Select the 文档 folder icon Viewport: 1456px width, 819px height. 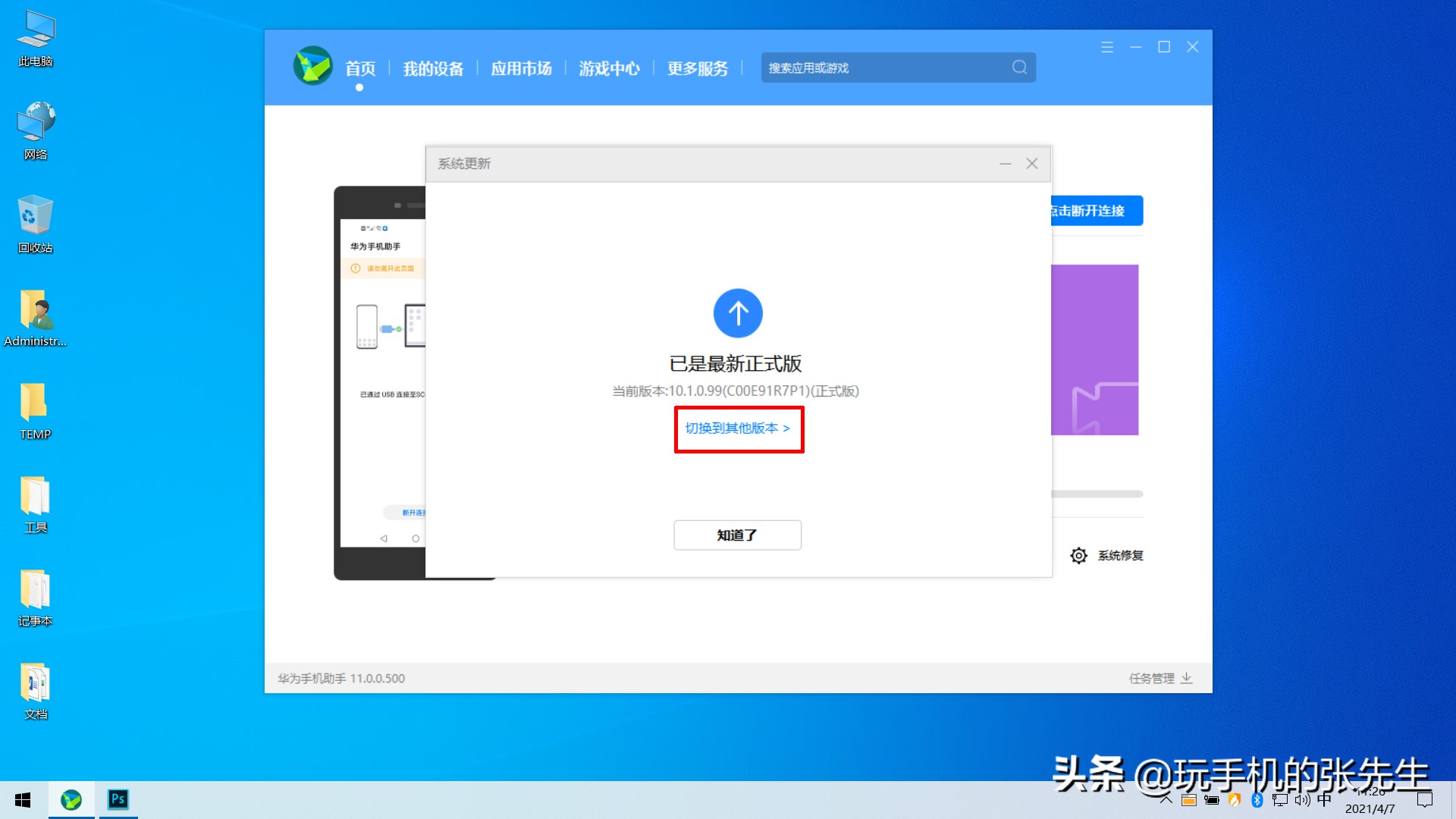36,691
